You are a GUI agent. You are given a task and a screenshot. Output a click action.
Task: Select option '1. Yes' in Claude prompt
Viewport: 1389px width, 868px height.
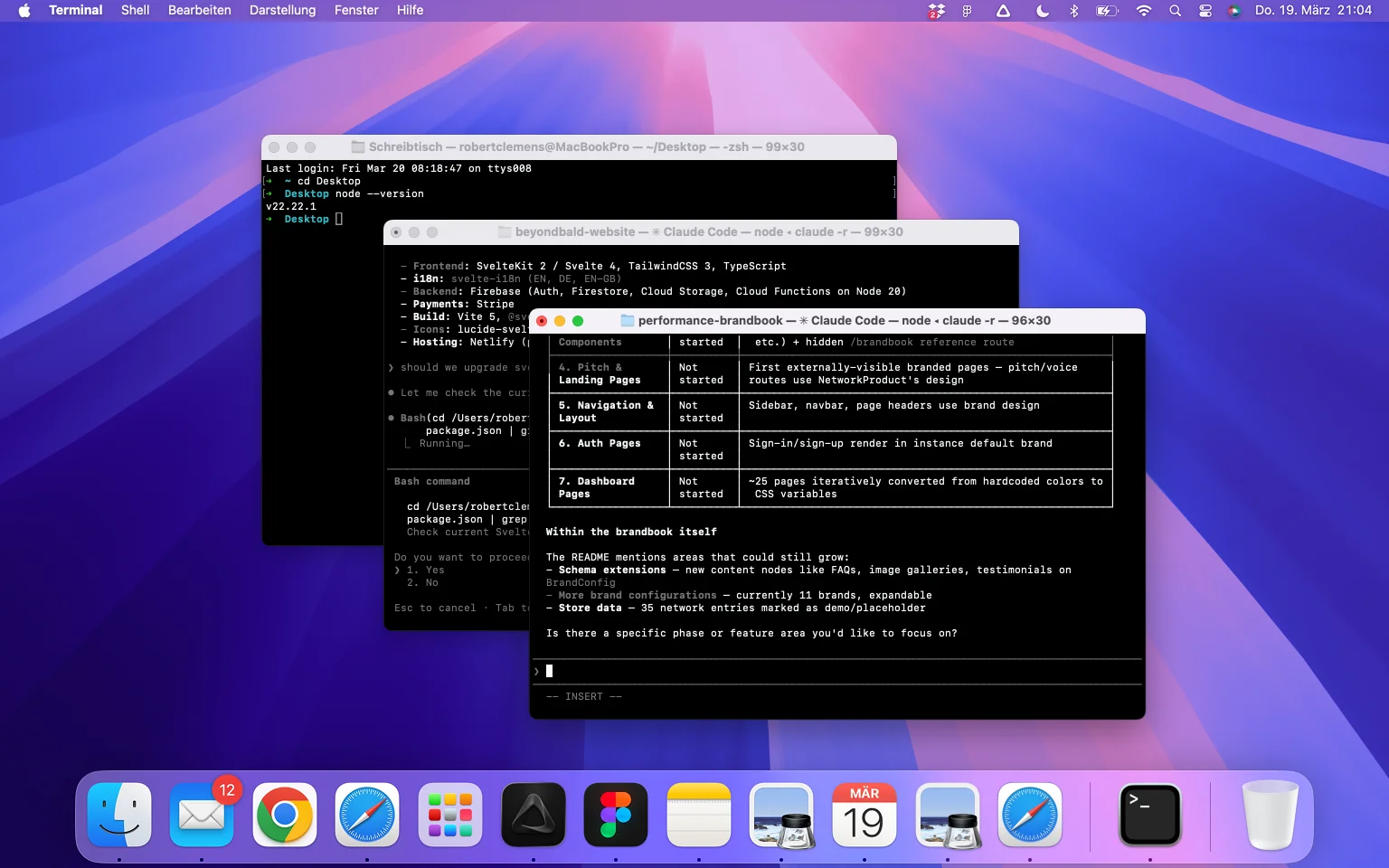coord(426,571)
